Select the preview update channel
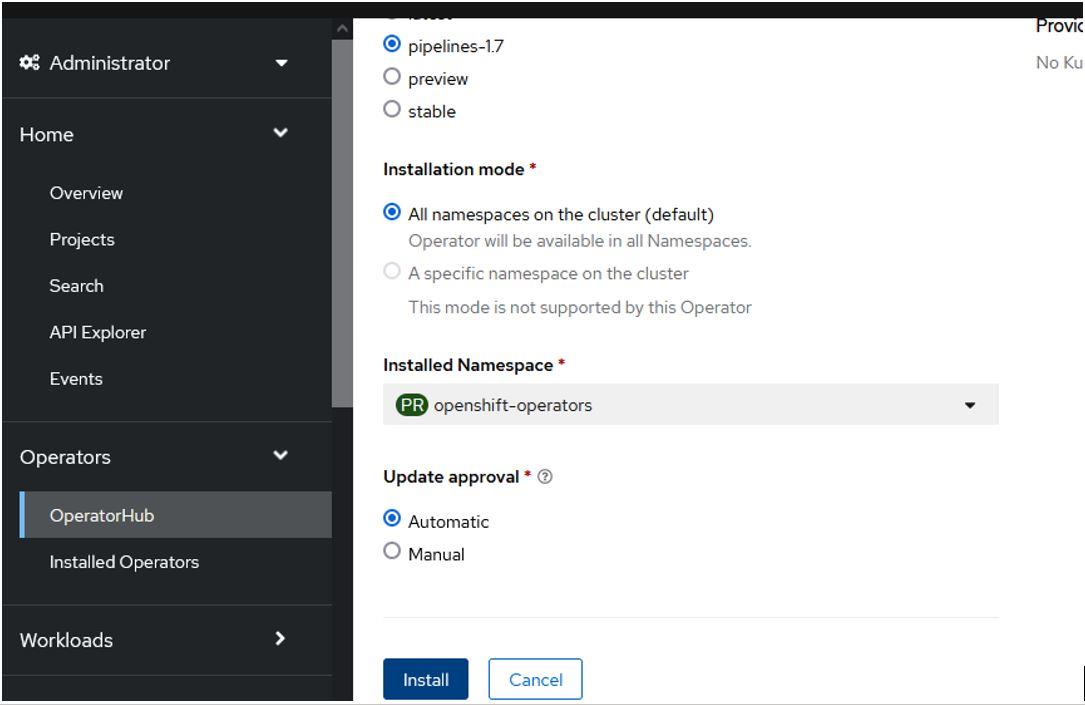 click(392, 78)
